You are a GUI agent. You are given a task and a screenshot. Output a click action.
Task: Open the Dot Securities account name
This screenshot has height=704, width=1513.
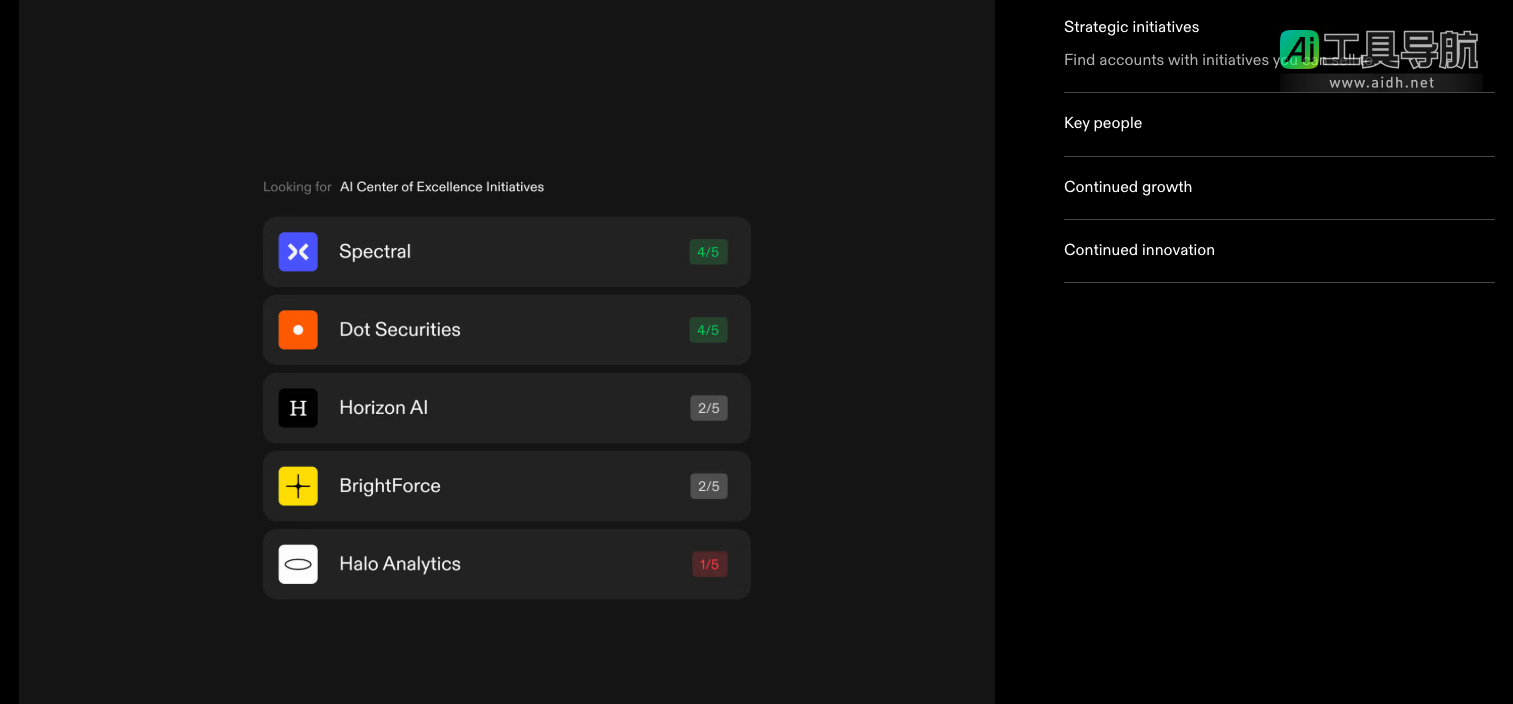pos(400,330)
